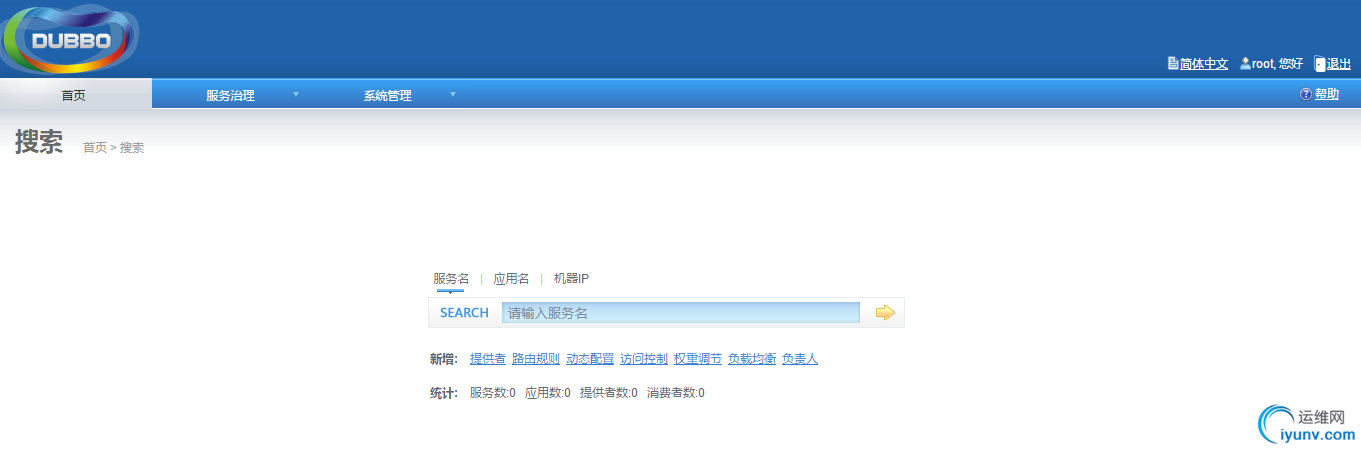Click the 消费者数:0 statistic

(676, 393)
